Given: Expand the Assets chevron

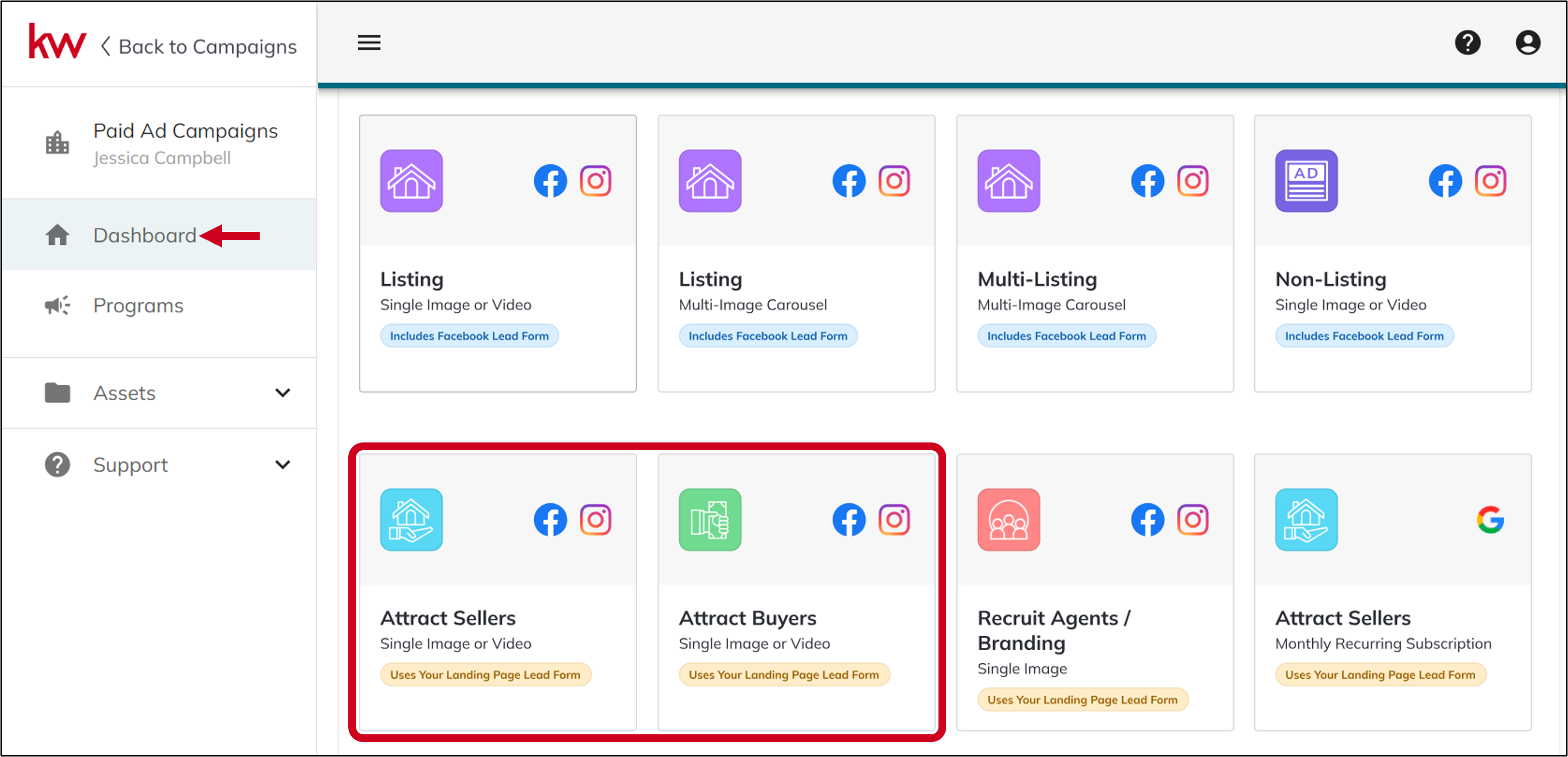Looking at the screenshot, I should pyautogui.click(x=282, y=393).
